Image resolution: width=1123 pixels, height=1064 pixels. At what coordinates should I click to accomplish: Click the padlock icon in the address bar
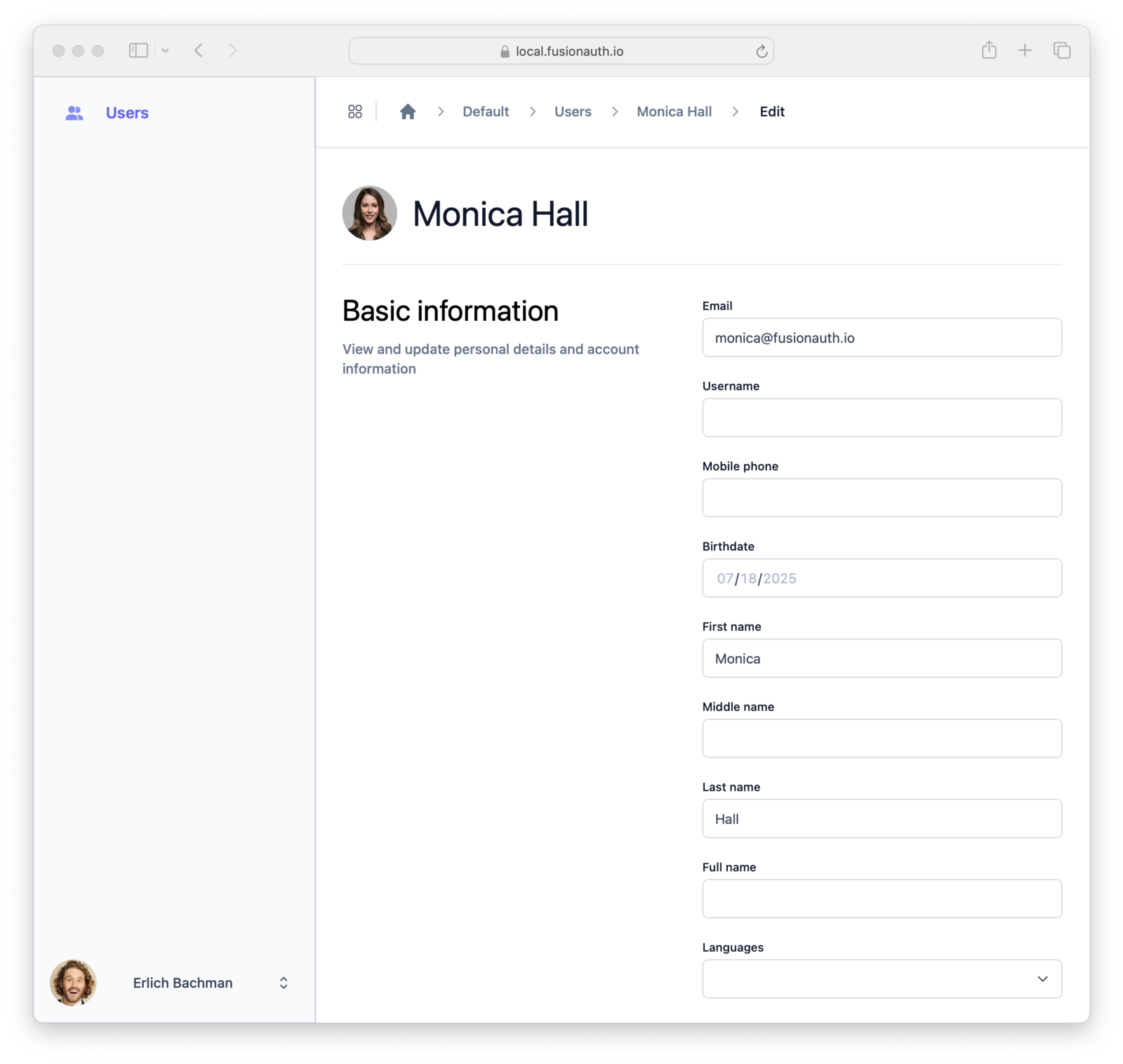[504, 51]
